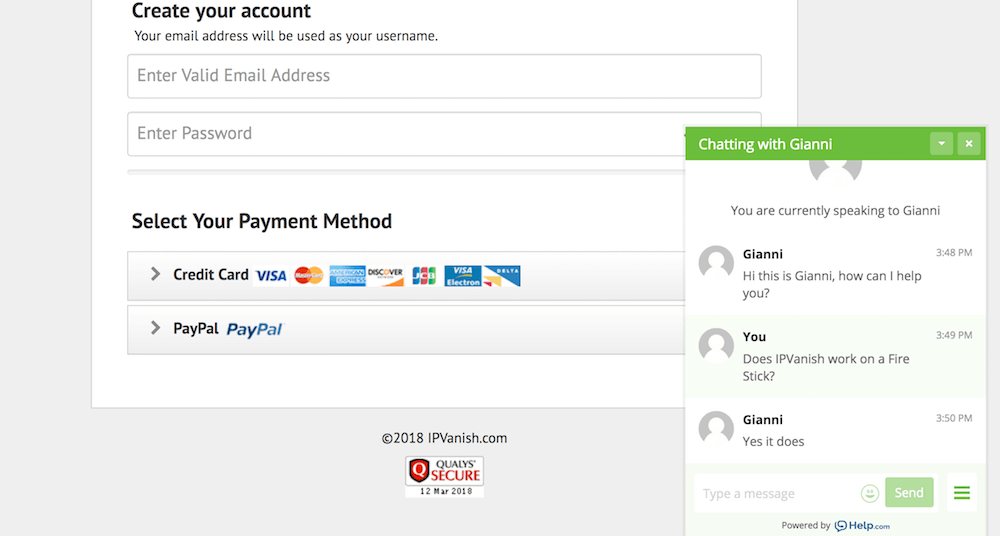1000x536 pixels.
Task: Open the chat options hamburger menu
Action: pos(962,493)
